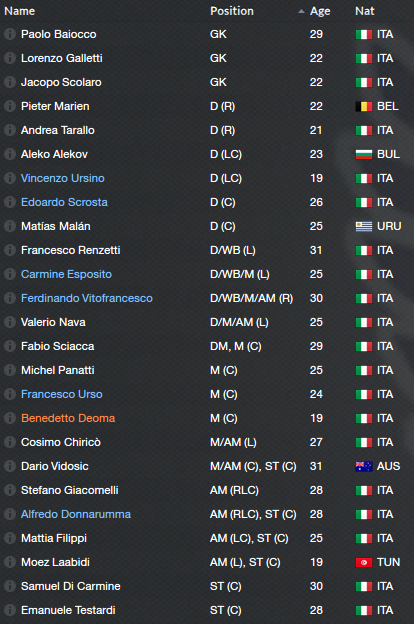The width and height of the screenshot is (414, 624).
Task: Open info icon for Emanuele Testardi
Action: (x=10, y=610)
